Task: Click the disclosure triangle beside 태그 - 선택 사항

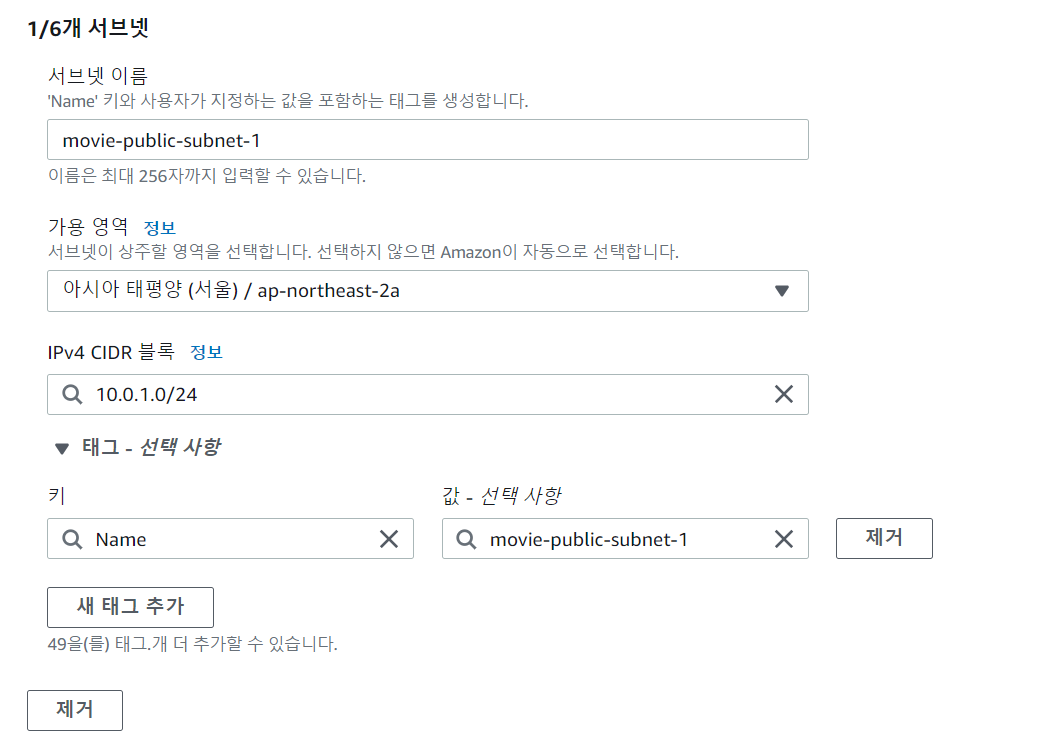Action: click(x=62, y=448)
